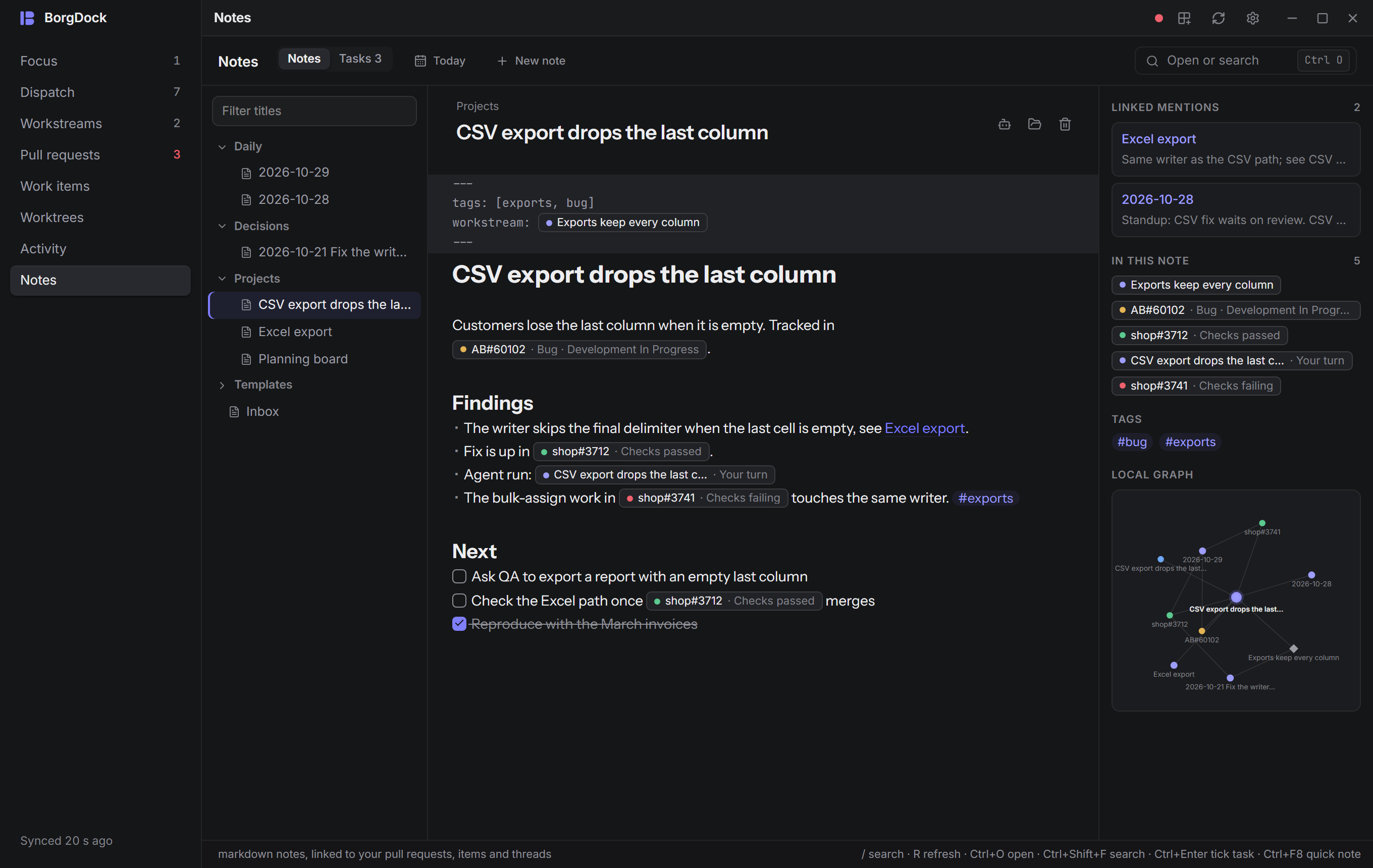This screenshot has width=1373, height=868.
Task: Click the refresh sync icon
Action: coord(1218,18)
